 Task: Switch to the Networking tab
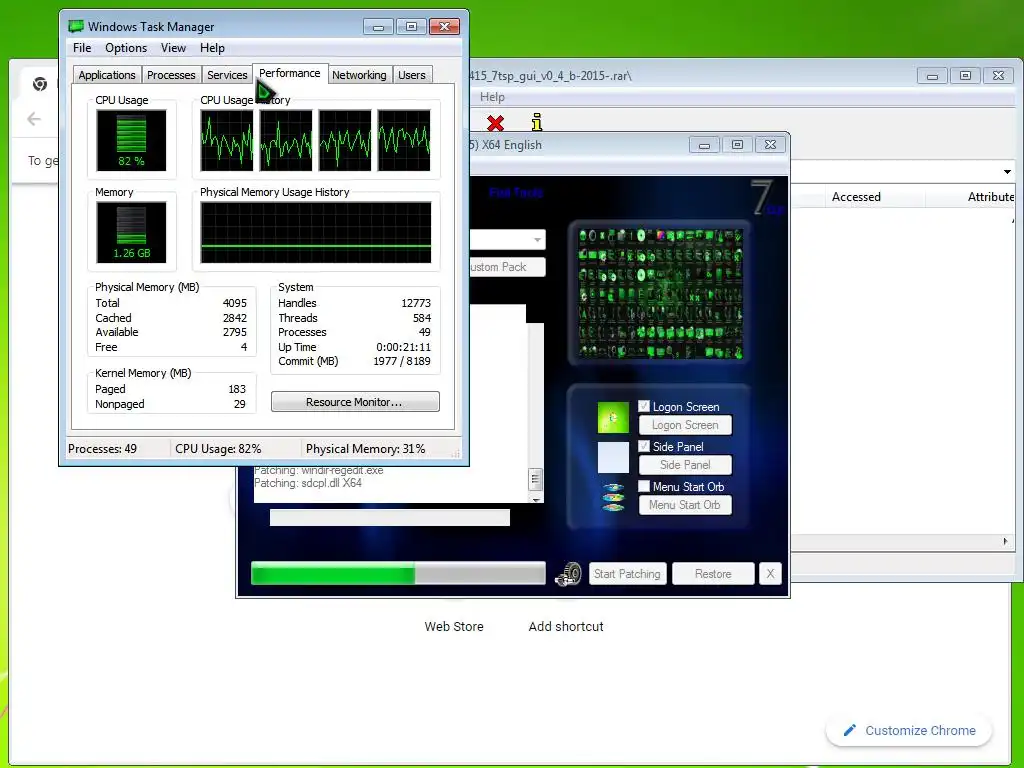click(359, 75)
